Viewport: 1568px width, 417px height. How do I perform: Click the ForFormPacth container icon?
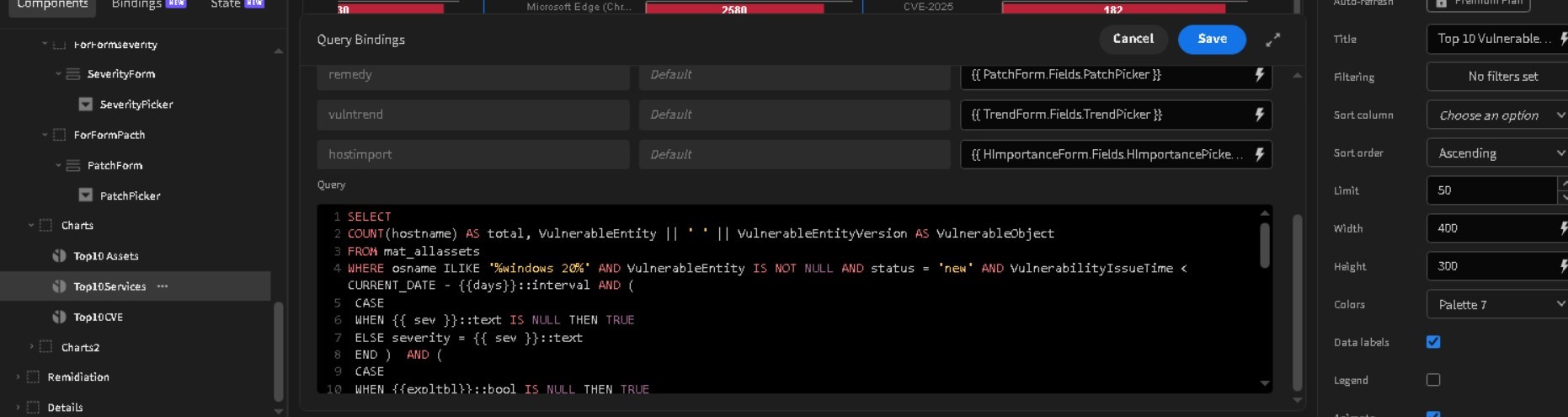click(x=59, y=135)
